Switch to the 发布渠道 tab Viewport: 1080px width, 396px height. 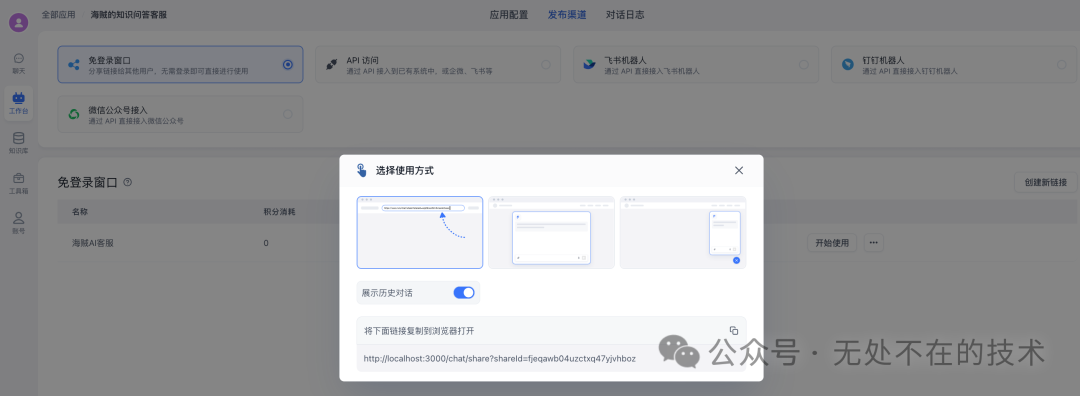point(567,14)
